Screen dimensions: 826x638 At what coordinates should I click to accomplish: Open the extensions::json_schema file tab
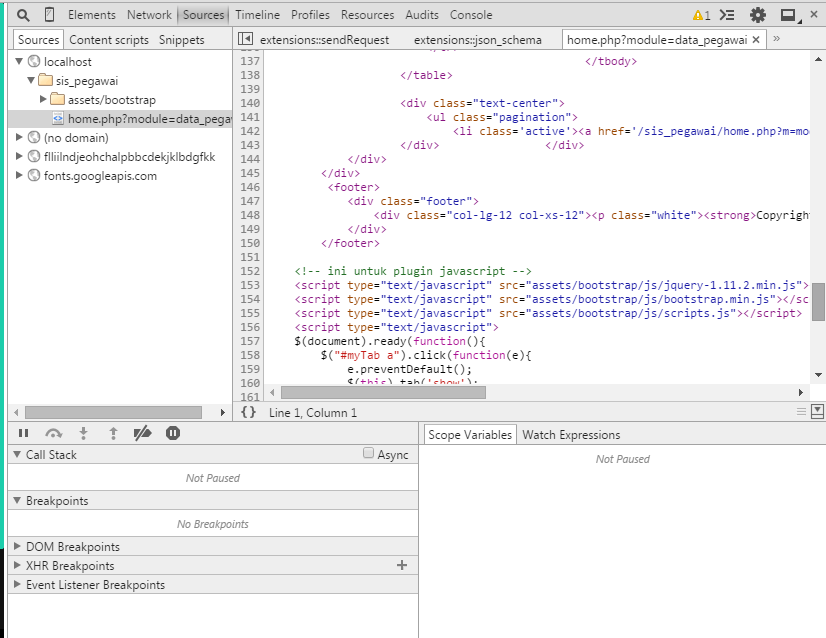point(478,40)
